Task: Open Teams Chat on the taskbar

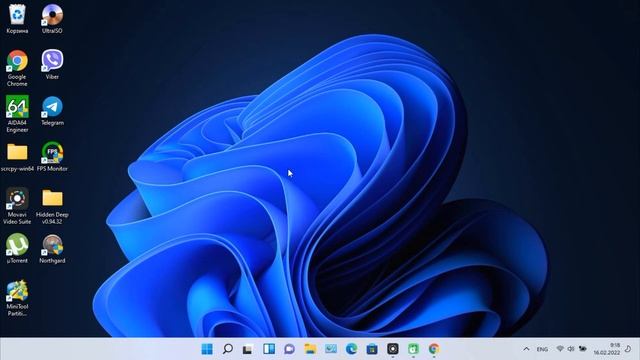Action: 289,349
